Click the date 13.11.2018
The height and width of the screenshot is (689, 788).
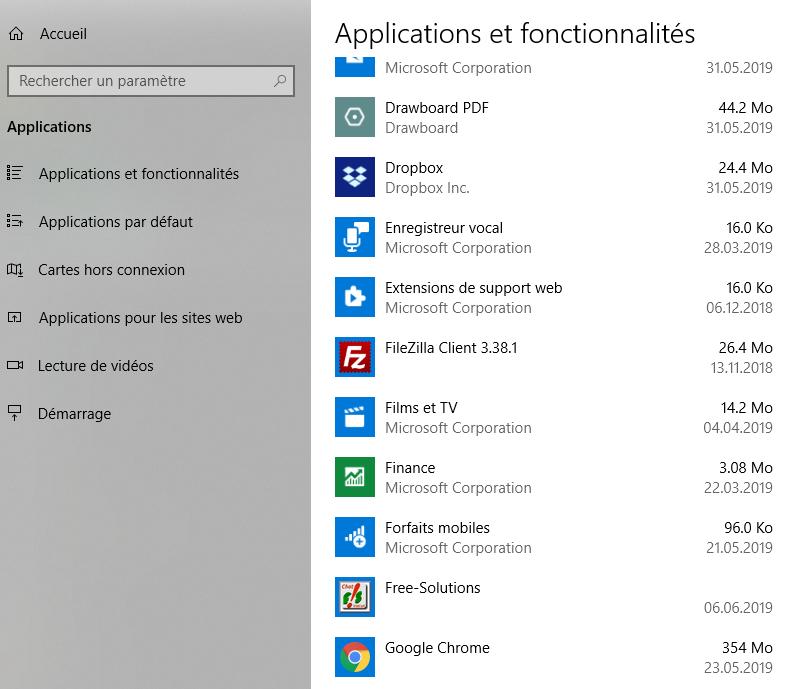[x=741, y=368]
